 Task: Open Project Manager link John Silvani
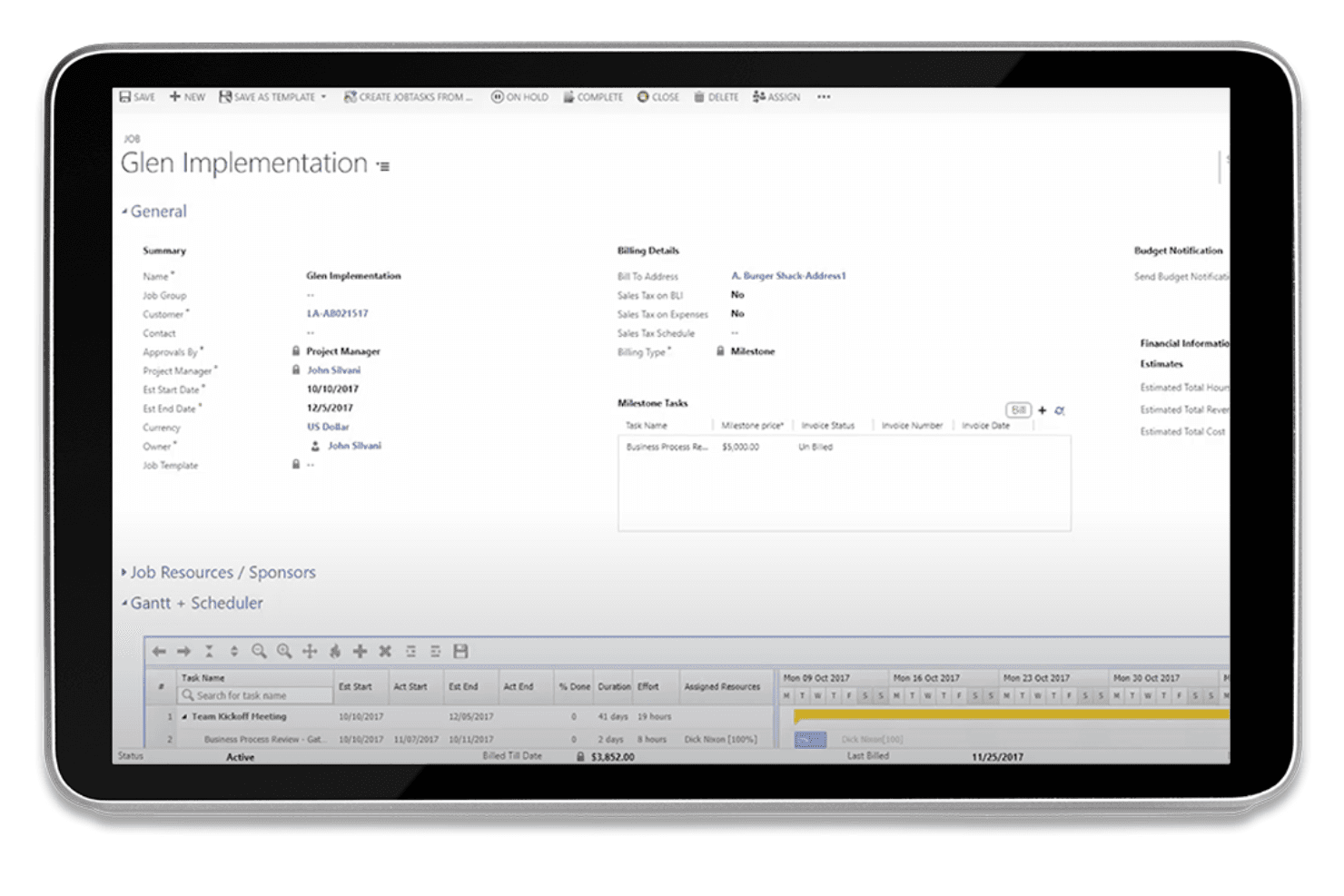tap(333, 370)
